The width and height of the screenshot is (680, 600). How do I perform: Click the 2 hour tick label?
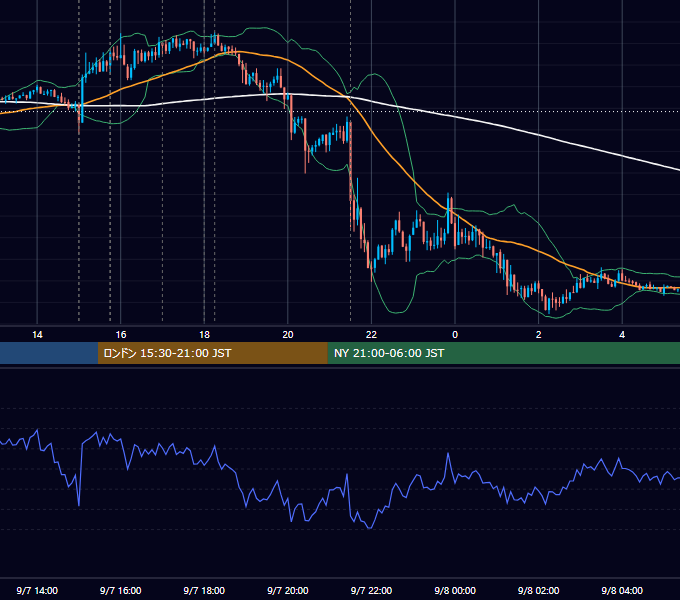[x=539, y=335]
